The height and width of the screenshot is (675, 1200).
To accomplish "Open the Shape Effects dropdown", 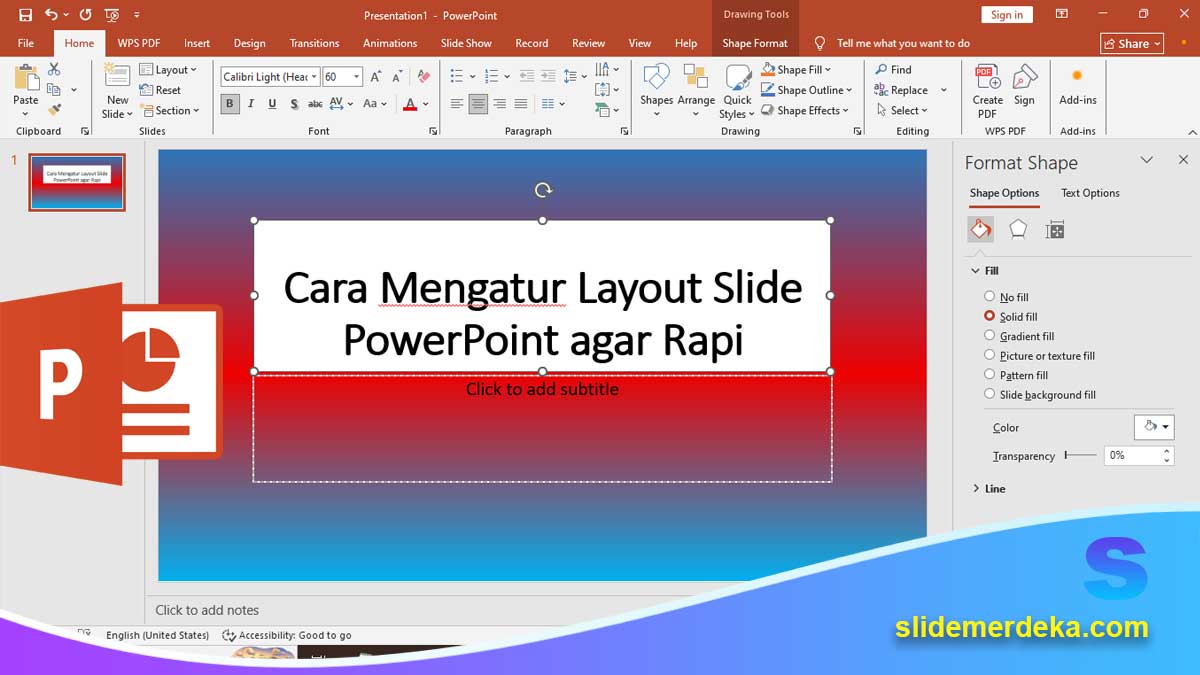I will (x=805, y=110).
